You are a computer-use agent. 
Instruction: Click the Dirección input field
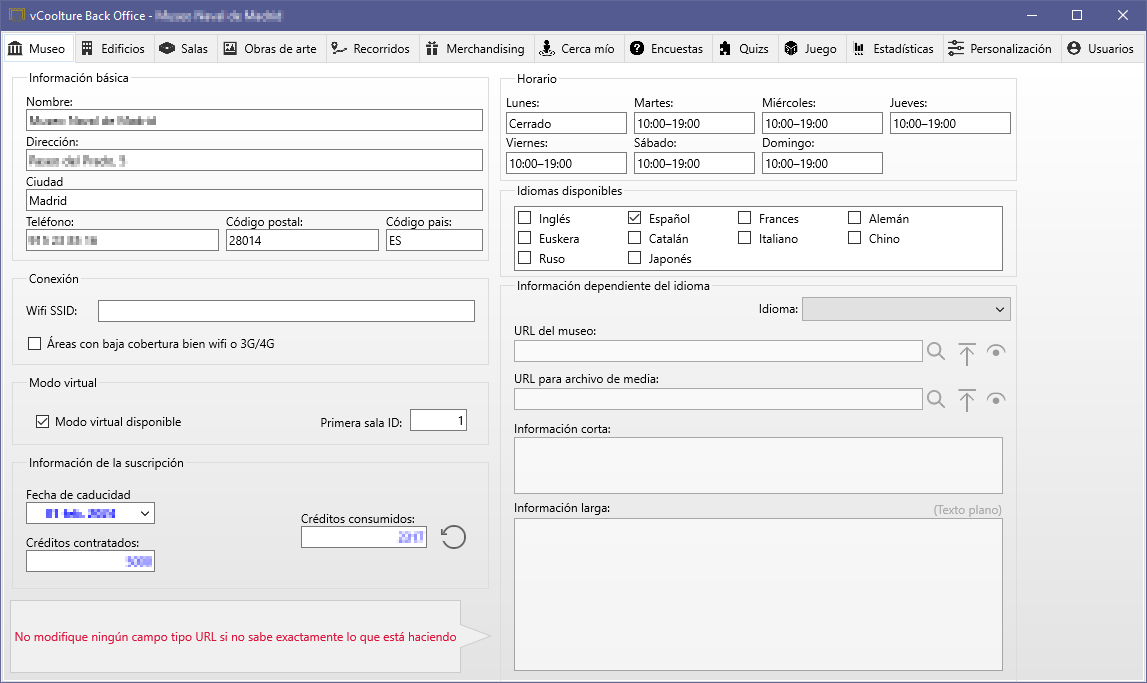point(255,160)
